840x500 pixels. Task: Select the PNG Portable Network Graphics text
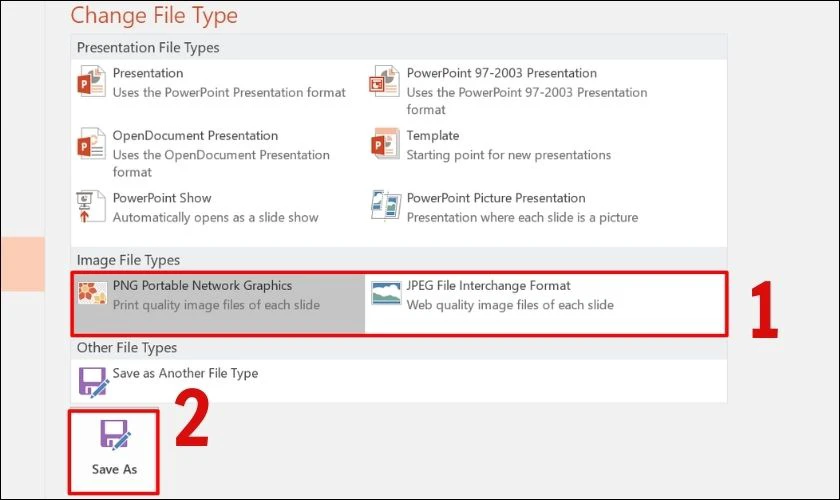point(202,286)
